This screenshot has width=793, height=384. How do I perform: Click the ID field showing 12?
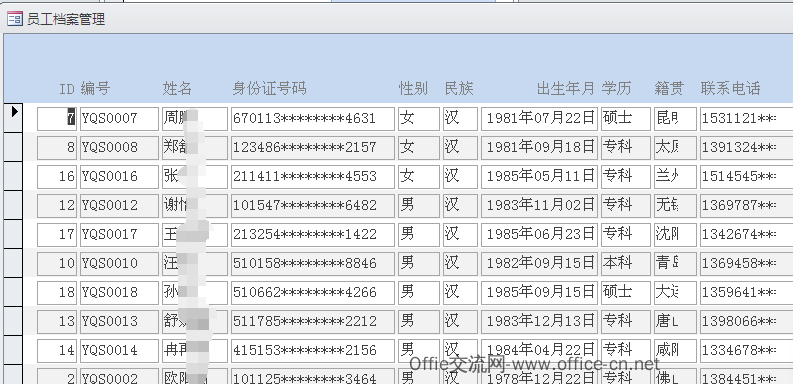(57, 205)
